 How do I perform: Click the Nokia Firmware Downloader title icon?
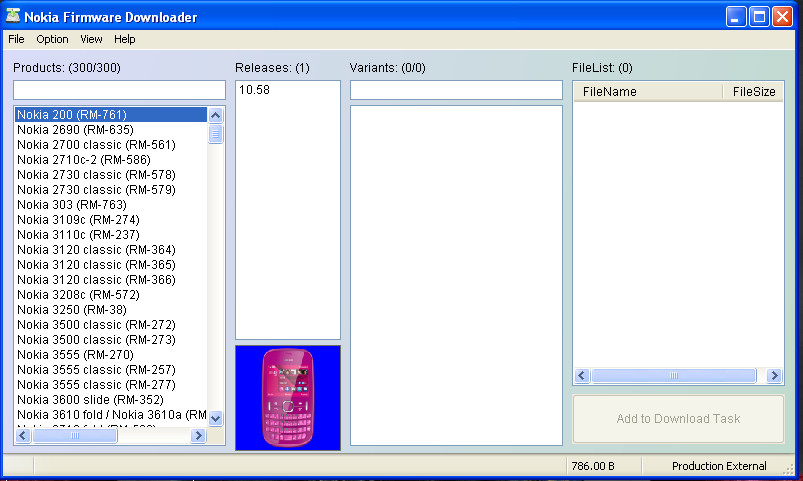click(13, 16)
